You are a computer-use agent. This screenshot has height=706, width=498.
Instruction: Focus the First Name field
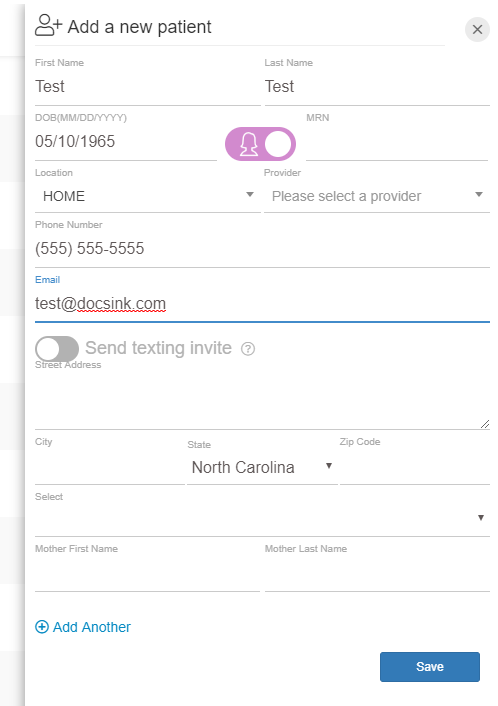coord(148,86)
